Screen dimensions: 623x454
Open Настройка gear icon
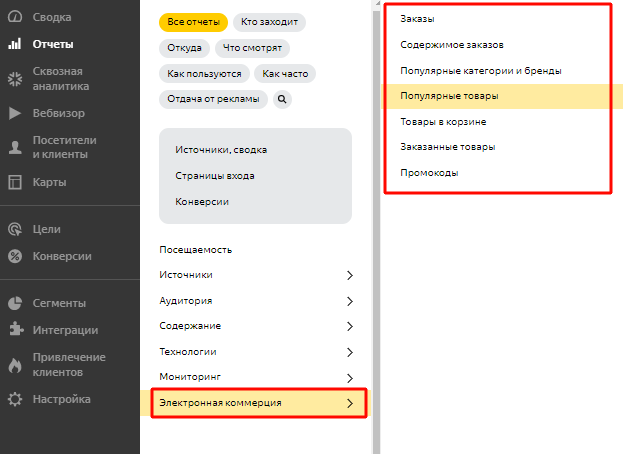15,399
